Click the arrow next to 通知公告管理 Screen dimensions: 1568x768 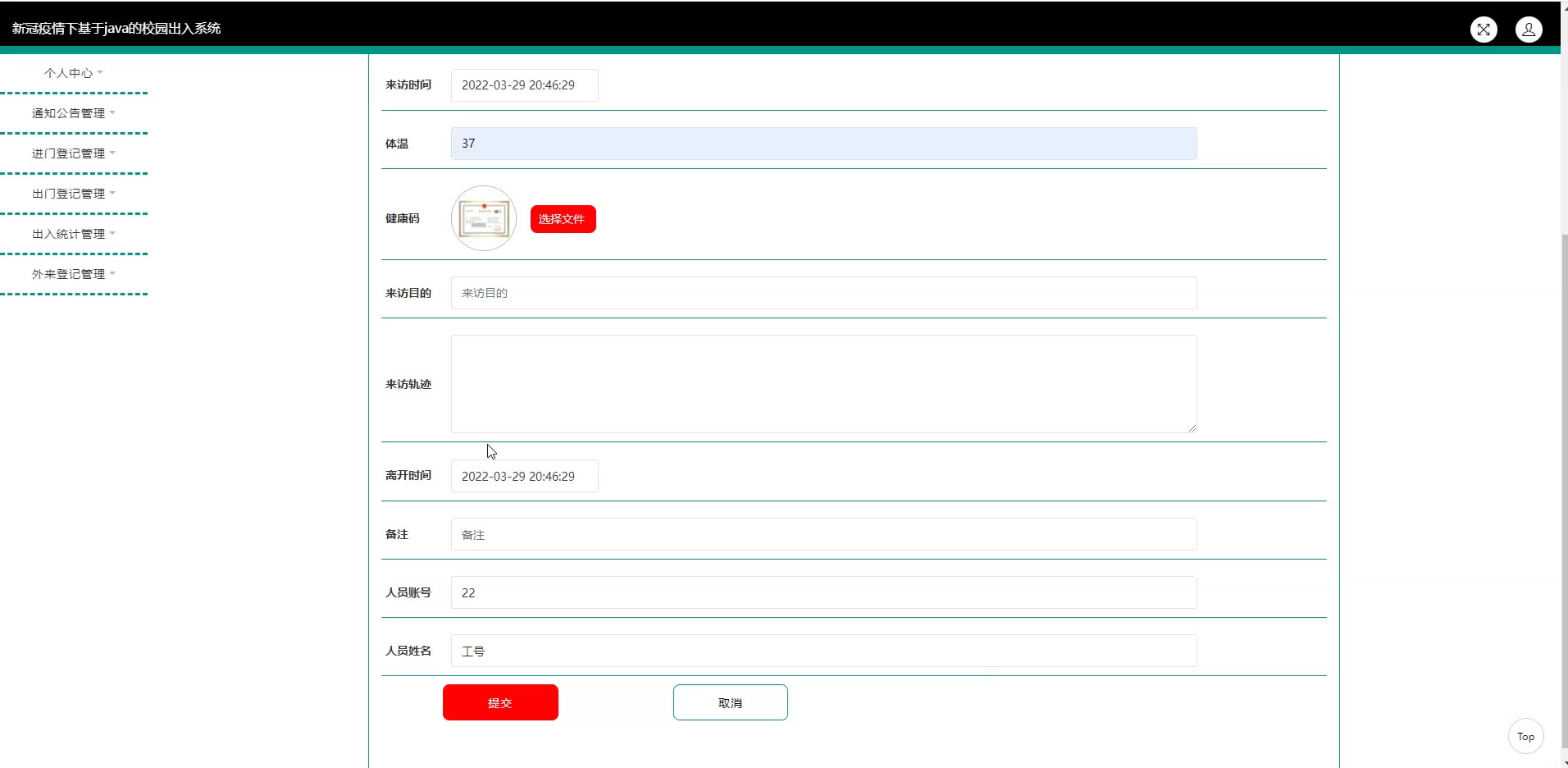(x=112, y=112)
